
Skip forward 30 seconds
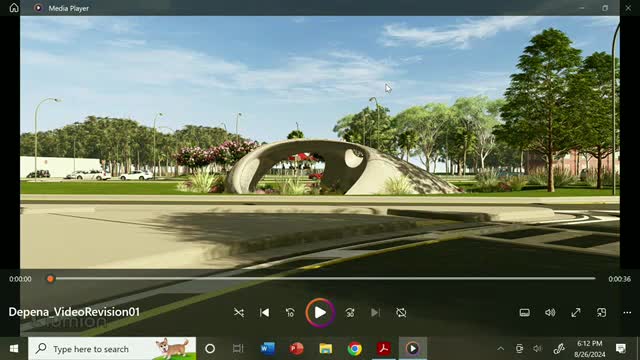[350, 313]
